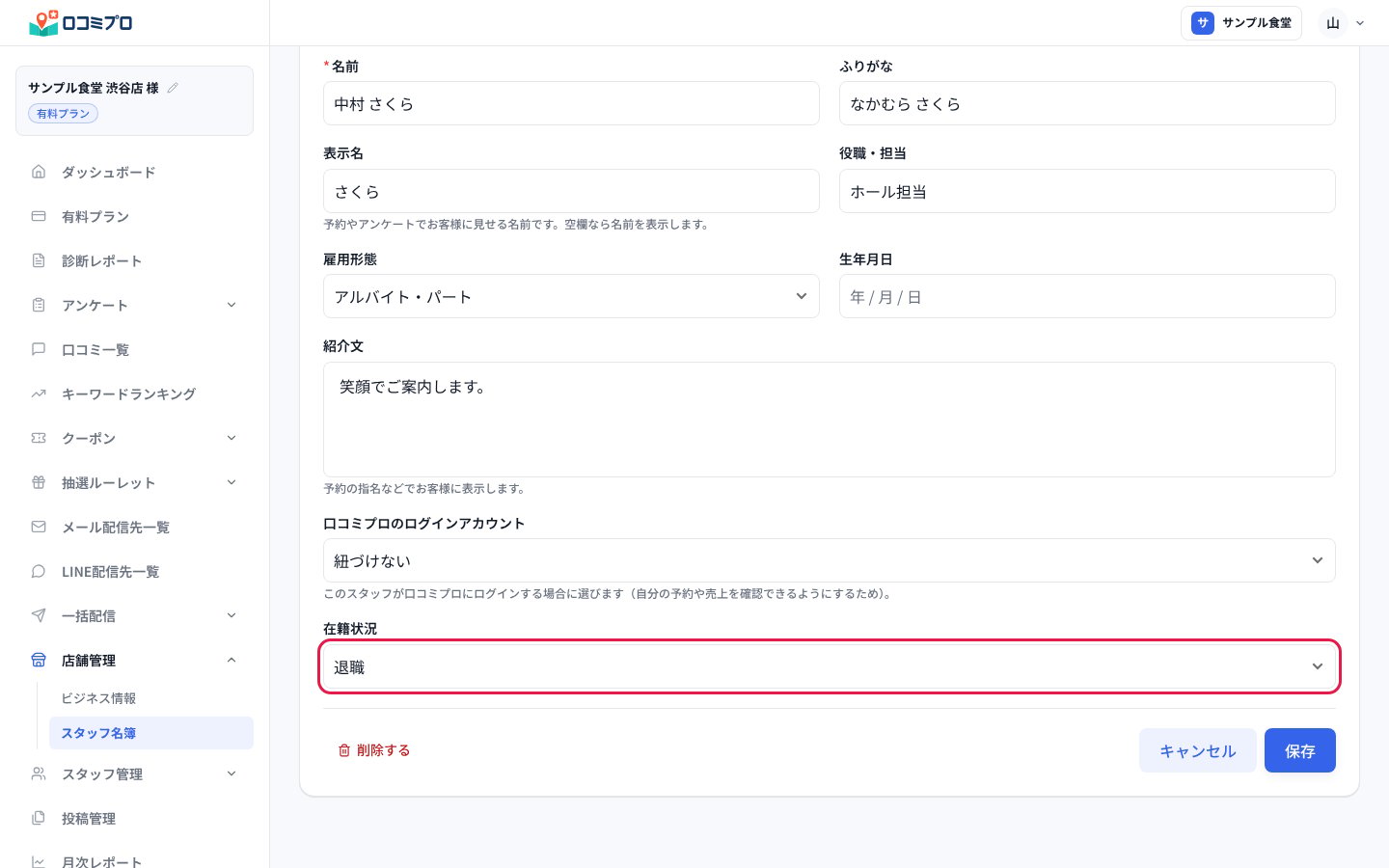Click the 有料プラン card icon
Viewport: 1389px width, 868px height.
coord(39,216)
